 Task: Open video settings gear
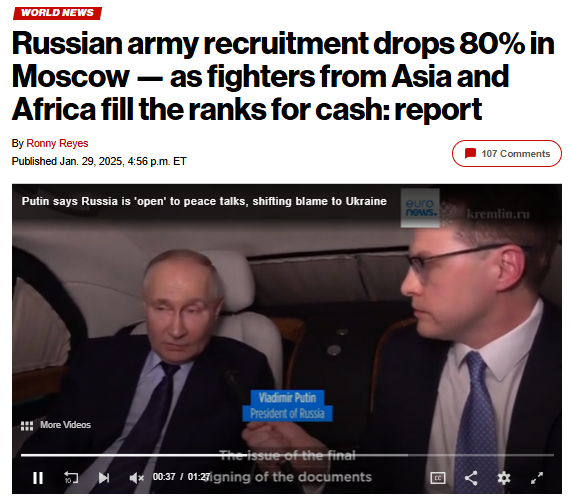pos(504,478)
